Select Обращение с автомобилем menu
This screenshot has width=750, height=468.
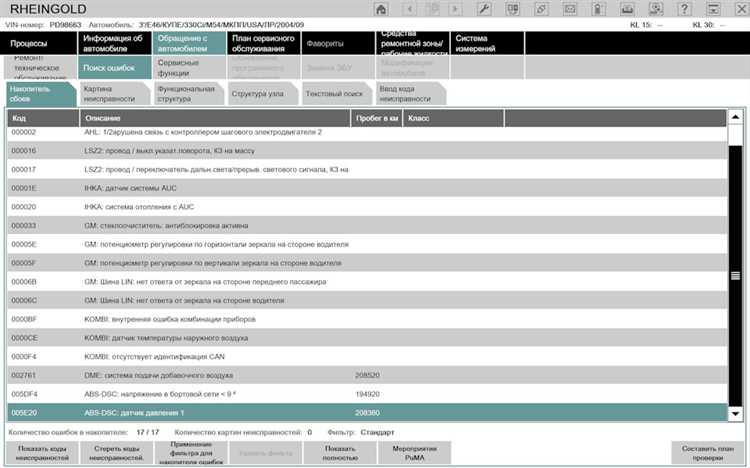[x=189, y=43]
